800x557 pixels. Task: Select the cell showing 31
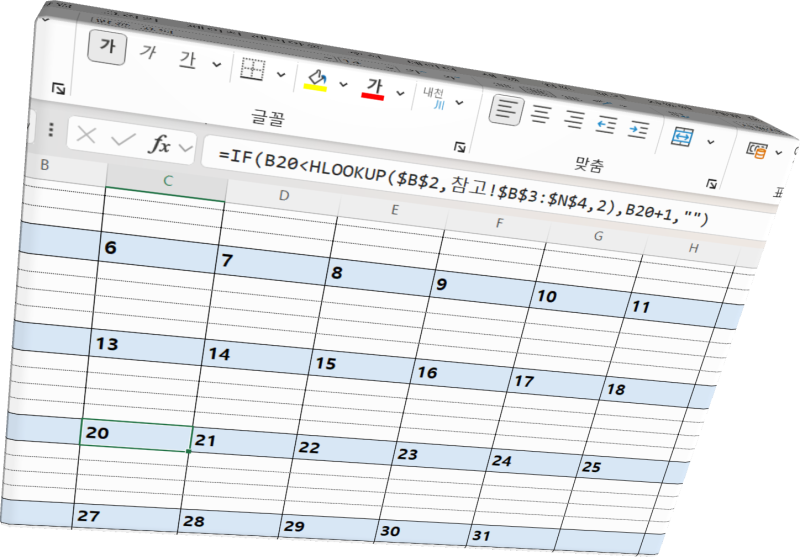pos(514,539)
